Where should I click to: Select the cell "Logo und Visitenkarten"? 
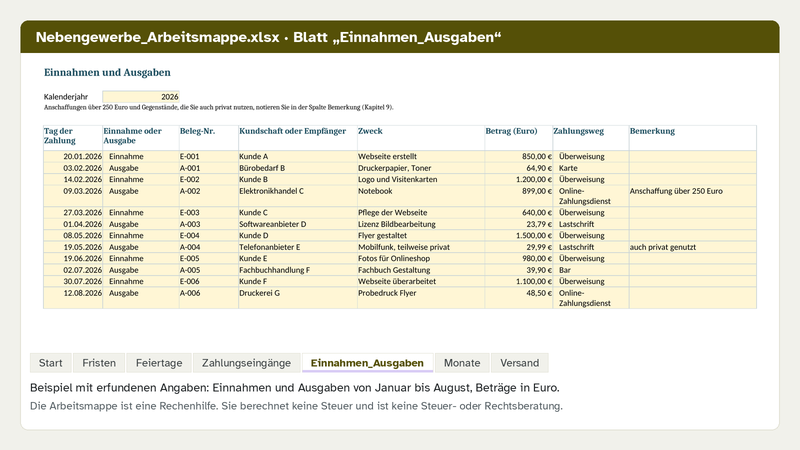421,180
